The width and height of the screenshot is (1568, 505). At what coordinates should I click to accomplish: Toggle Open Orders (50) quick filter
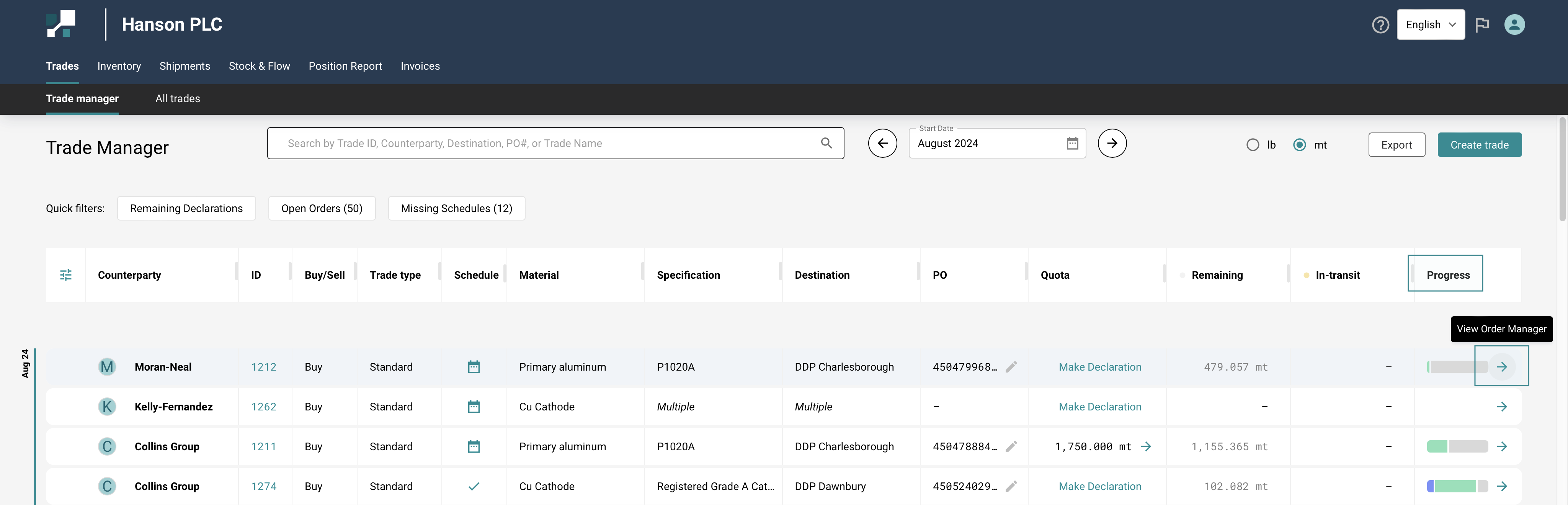tap(322, 208)
